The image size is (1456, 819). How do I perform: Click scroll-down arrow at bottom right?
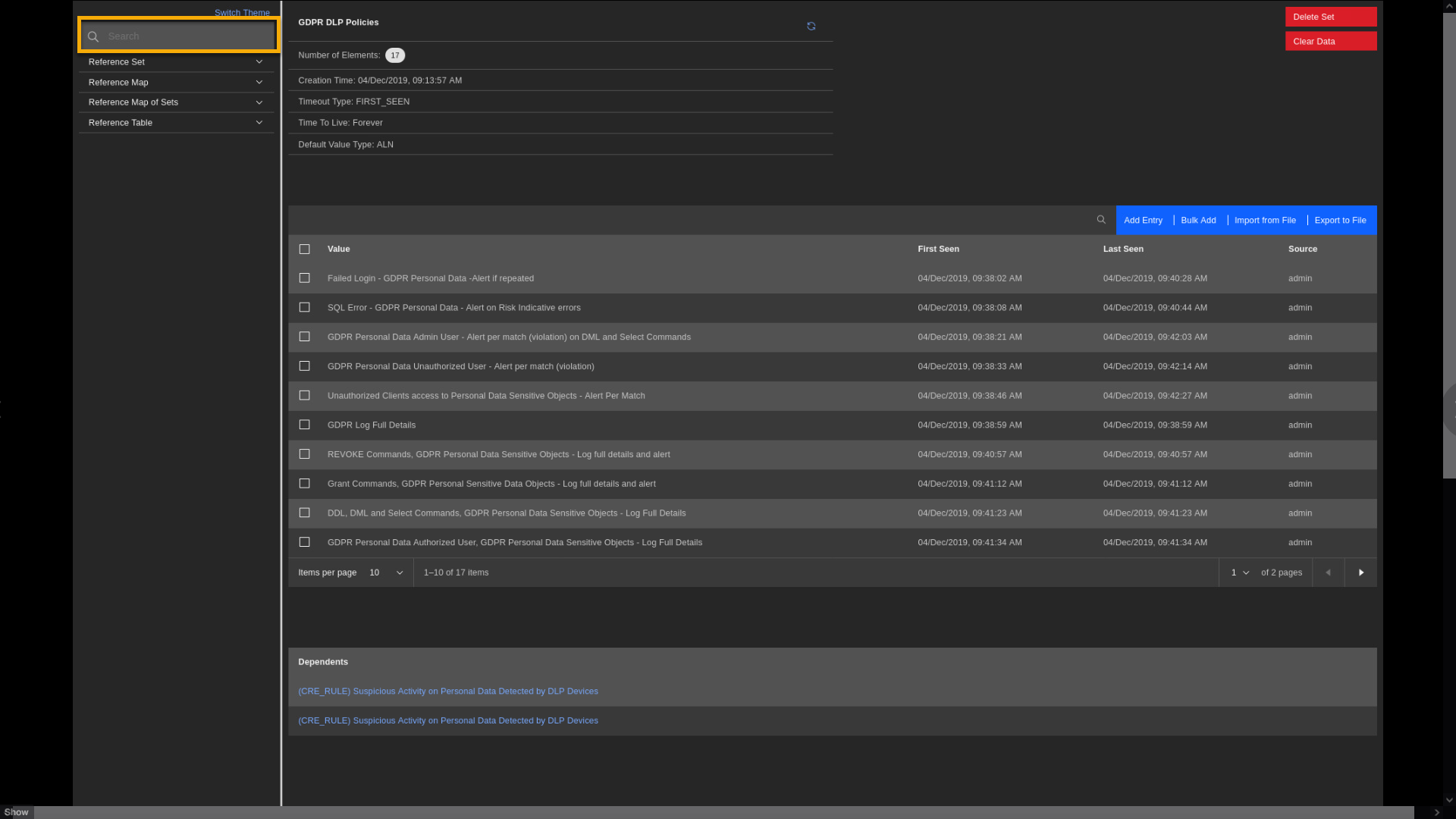(x=1449, y=799)
